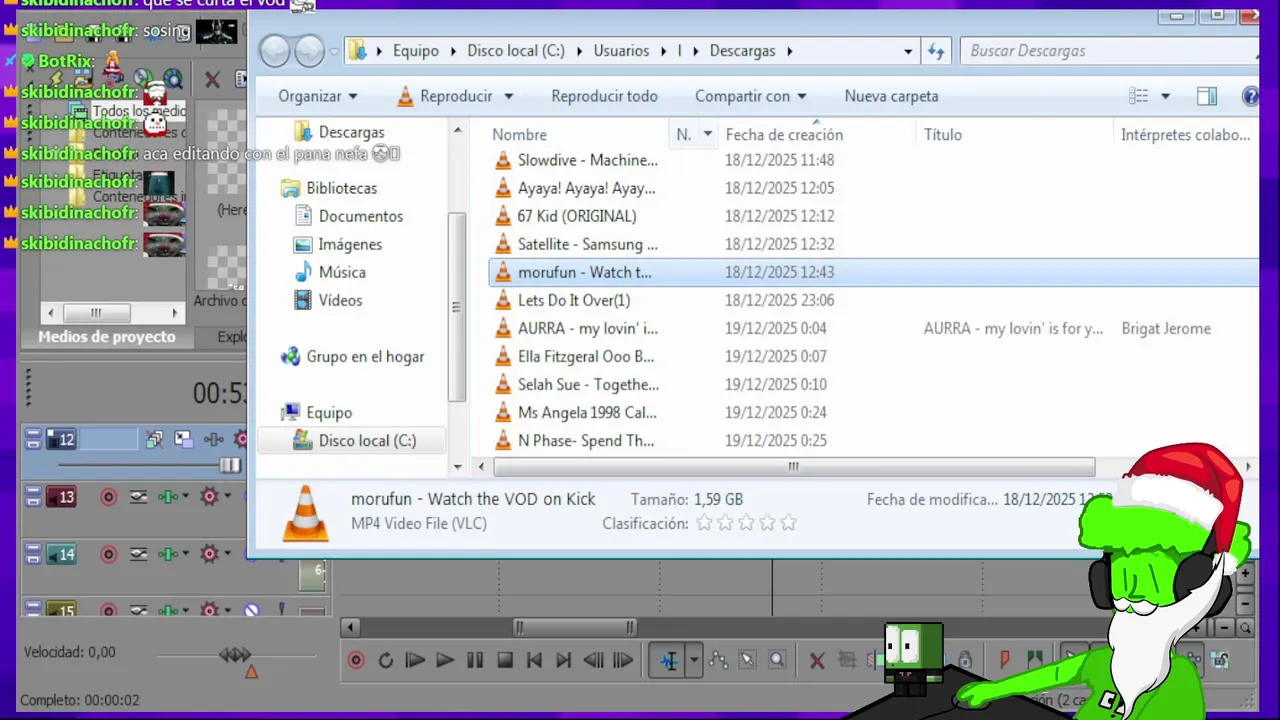Click the Record button in Vegas transport
Screen dimensions: 1280x720
tap(356, 660)
